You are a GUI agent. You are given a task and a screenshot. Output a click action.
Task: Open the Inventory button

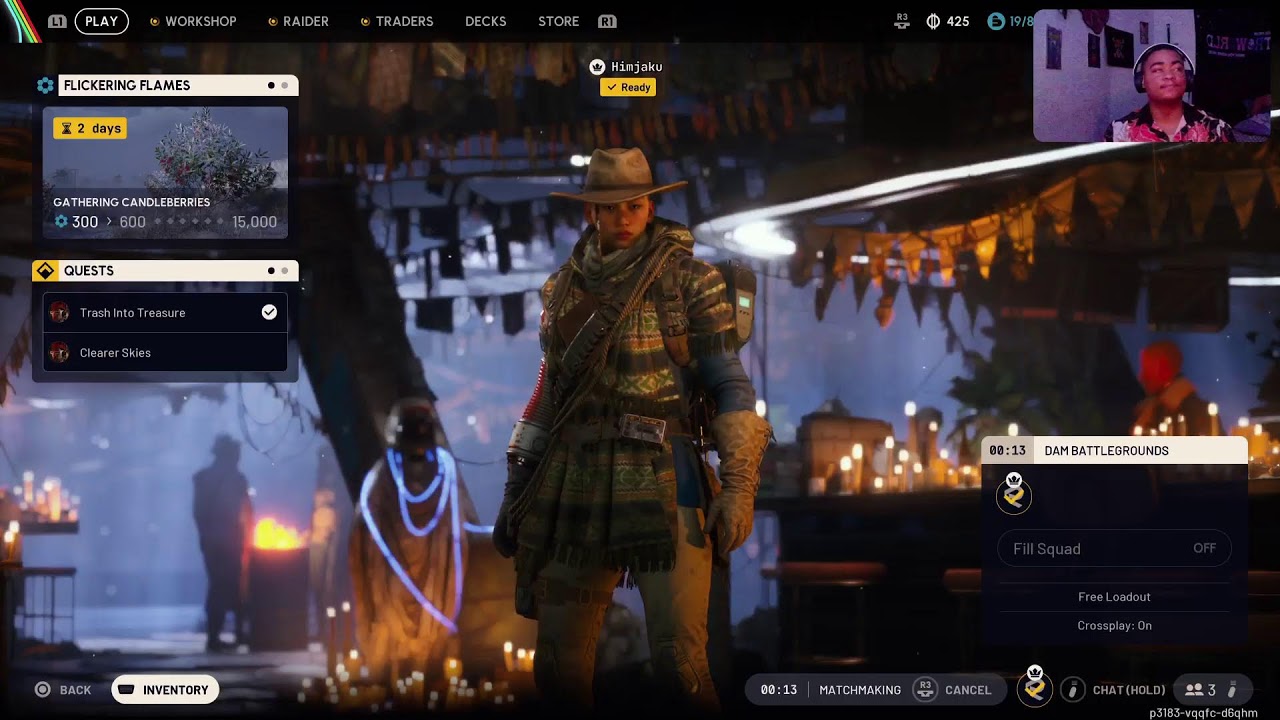click(165, 690)
